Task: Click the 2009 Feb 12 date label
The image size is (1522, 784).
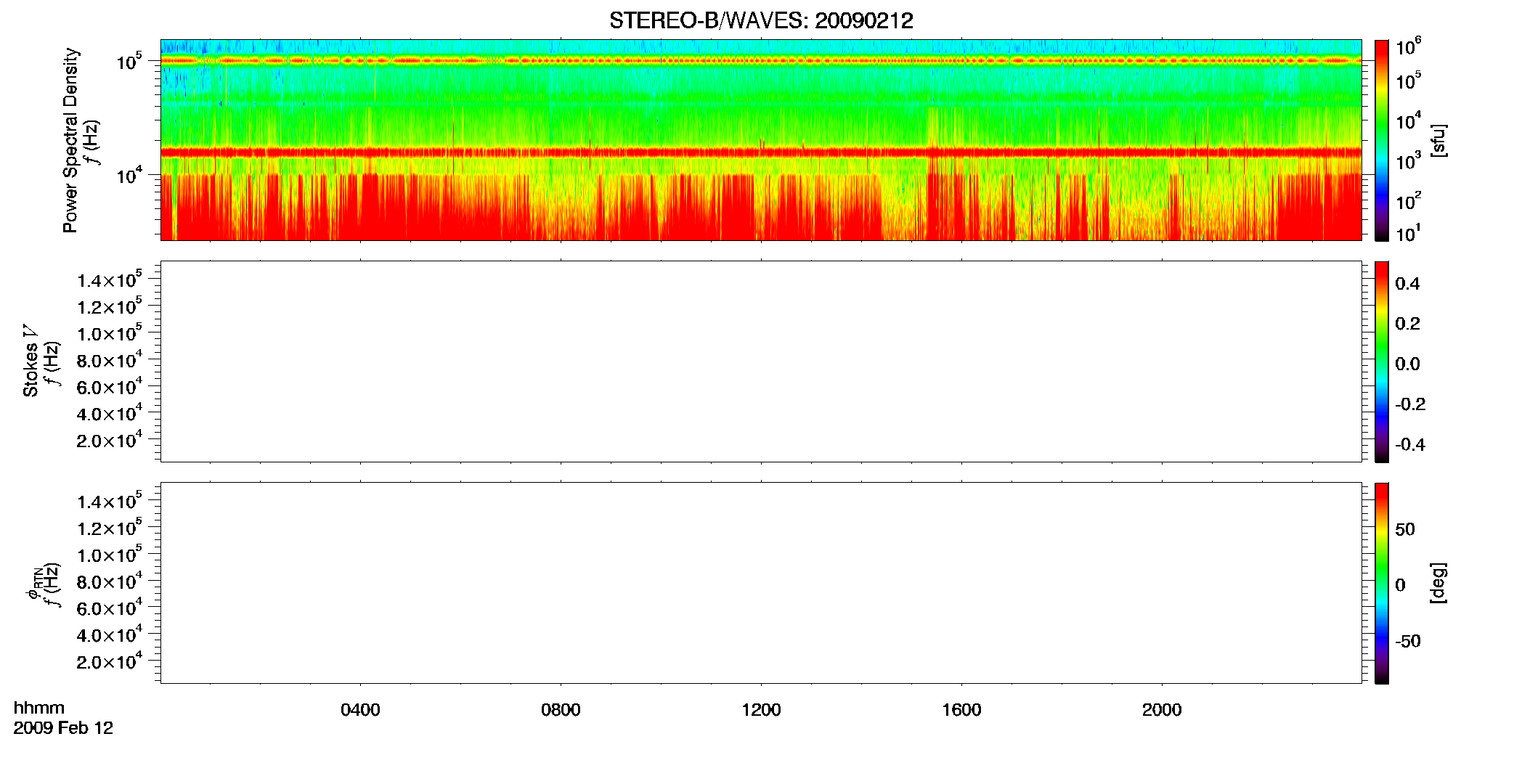Action: pos(63,728)
